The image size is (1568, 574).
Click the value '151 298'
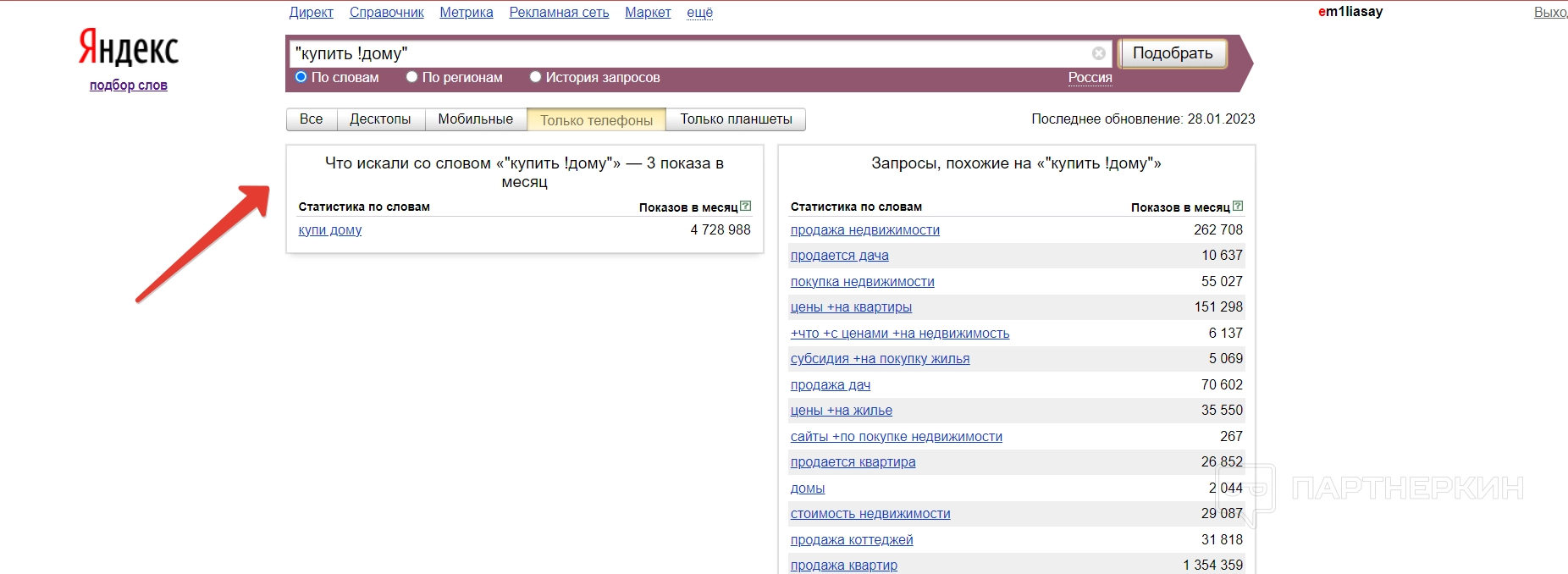[1218, 306]
